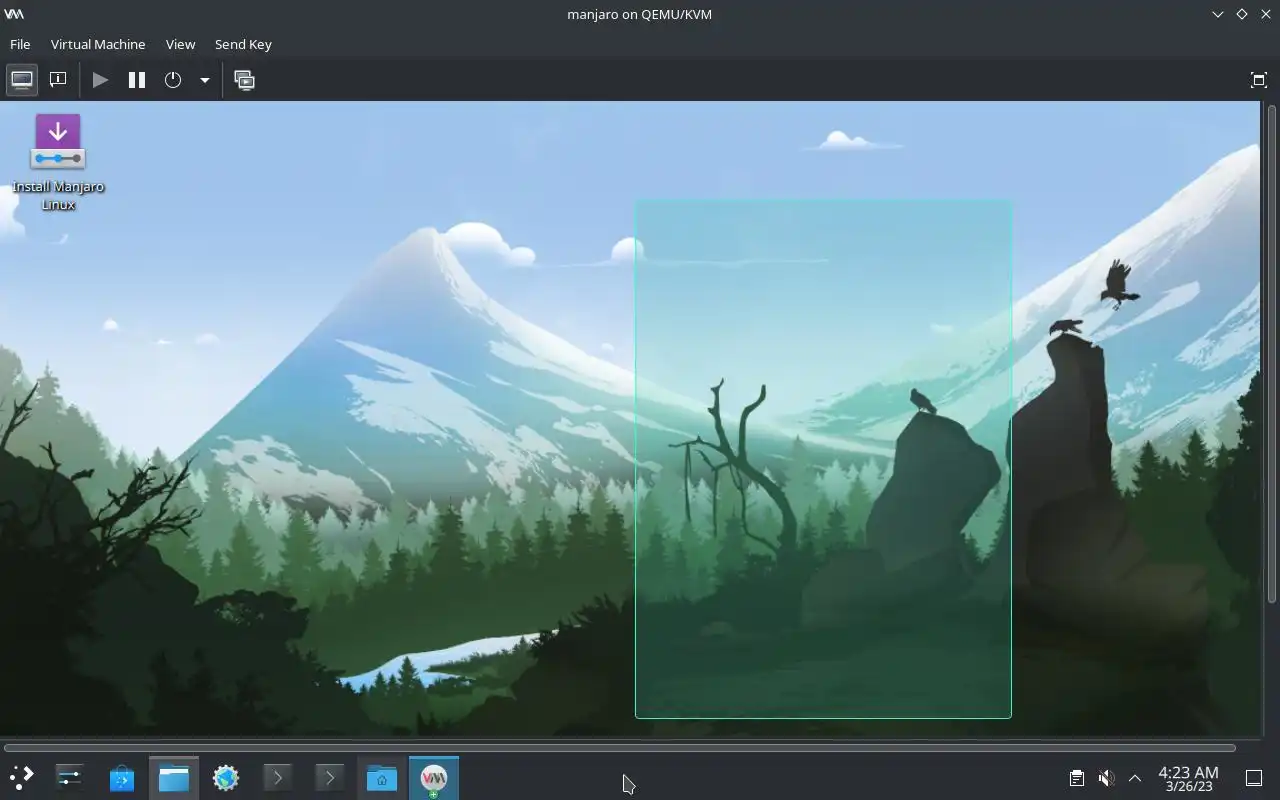The image size is (1280, 800).
Task: Click the Show Desktop button
Action: (1254, 778)
